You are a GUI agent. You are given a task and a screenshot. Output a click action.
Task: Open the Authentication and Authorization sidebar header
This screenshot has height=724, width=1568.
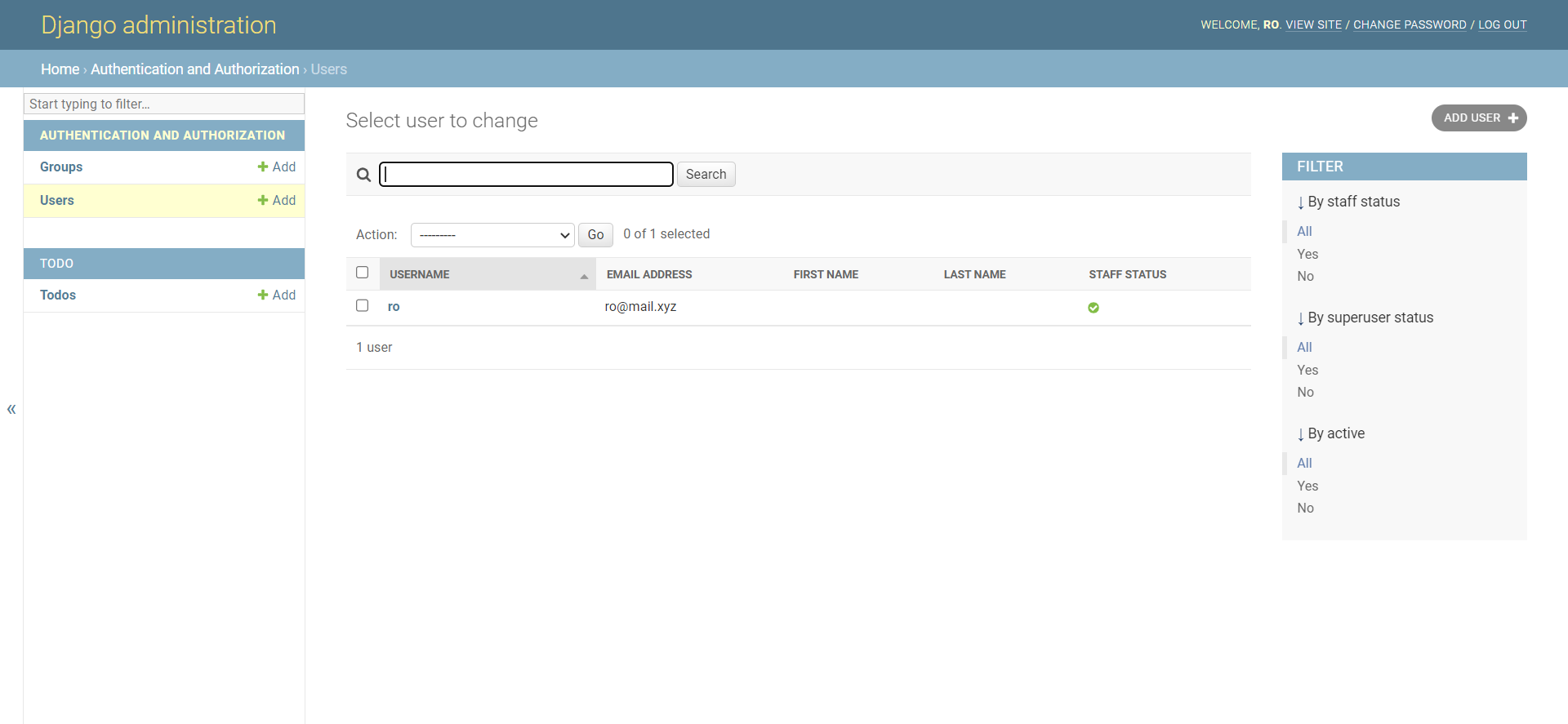point(163,135)
